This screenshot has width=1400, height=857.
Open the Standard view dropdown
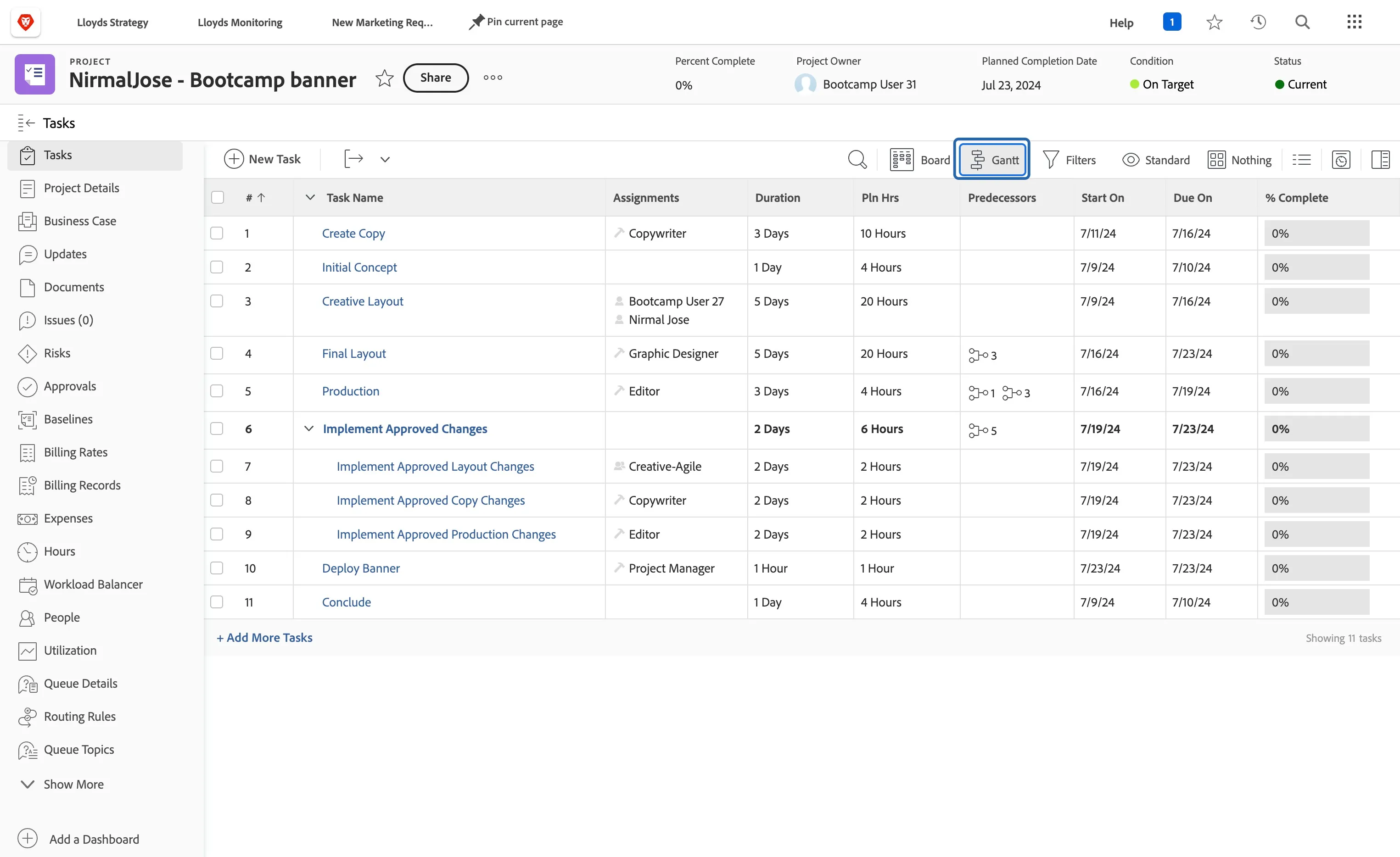coord(1156,160)
